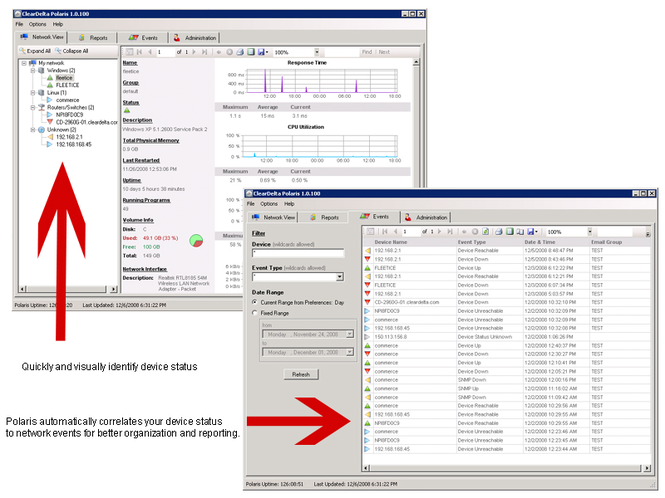The width and height of the screenshot is (665, 498).
Task: Click the Refresh button under filter
Action: pyautogui.click(x=301, y=375)
